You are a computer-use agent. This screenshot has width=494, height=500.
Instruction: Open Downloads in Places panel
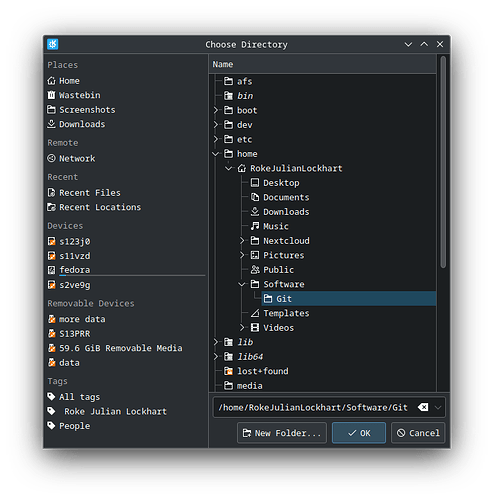[76, 124]
